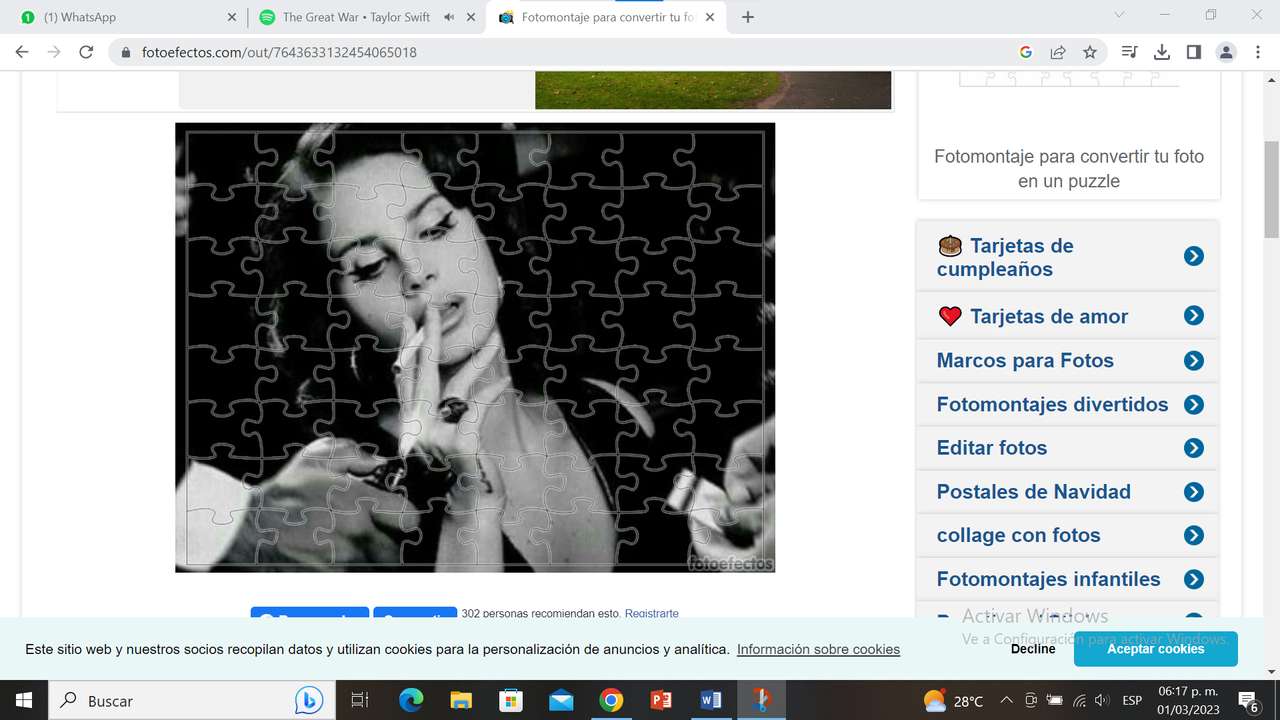Click arrow next to collage con fotos
This screenshot has height=720, width=1280.
(x=1193, y=535)
